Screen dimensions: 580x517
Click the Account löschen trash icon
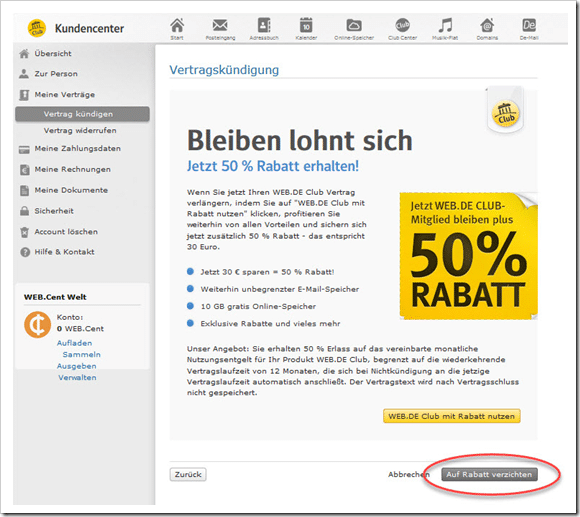click(24, 232)
